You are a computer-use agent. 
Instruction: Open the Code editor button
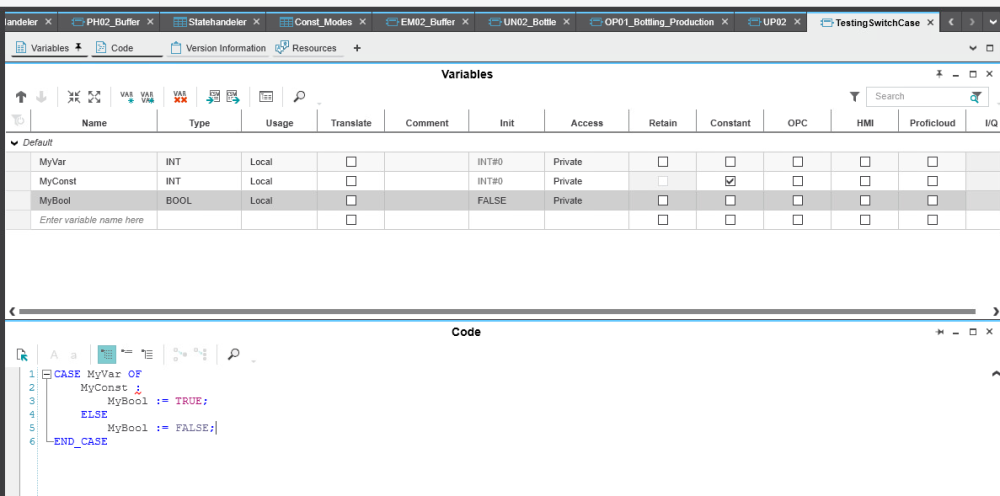click(127, 48)
